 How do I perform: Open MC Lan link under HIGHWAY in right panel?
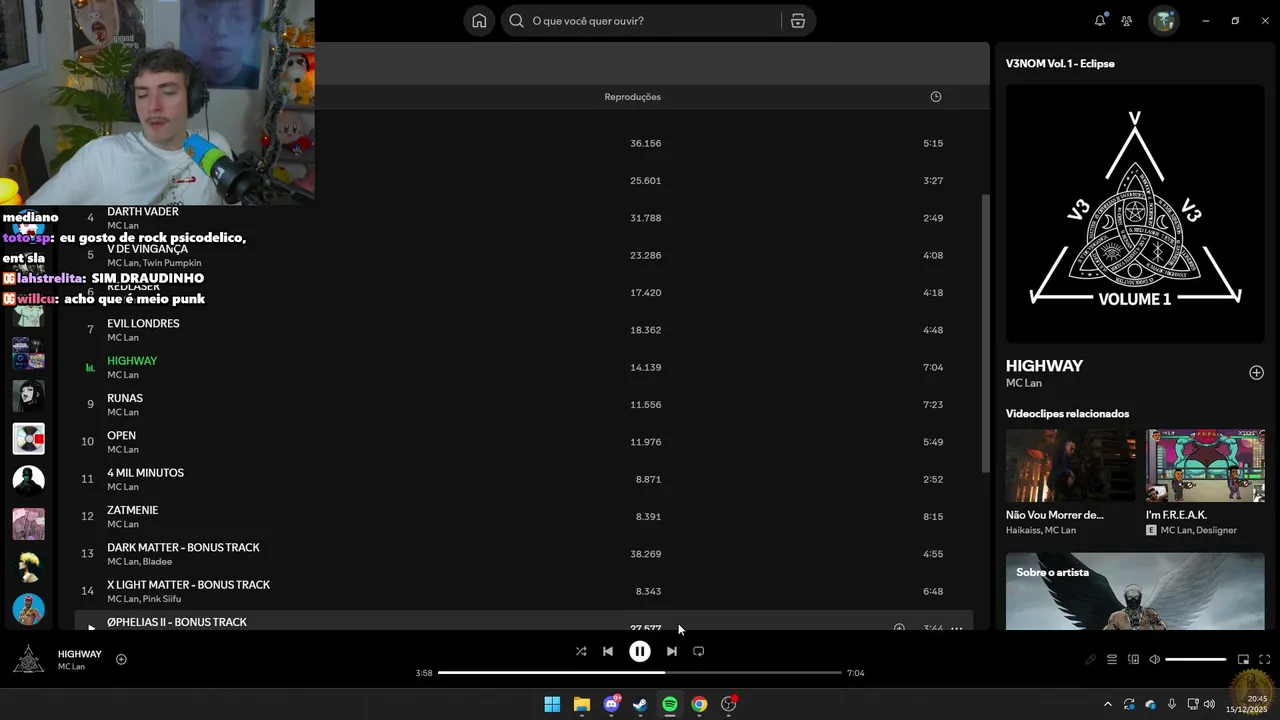(1024, 383)
